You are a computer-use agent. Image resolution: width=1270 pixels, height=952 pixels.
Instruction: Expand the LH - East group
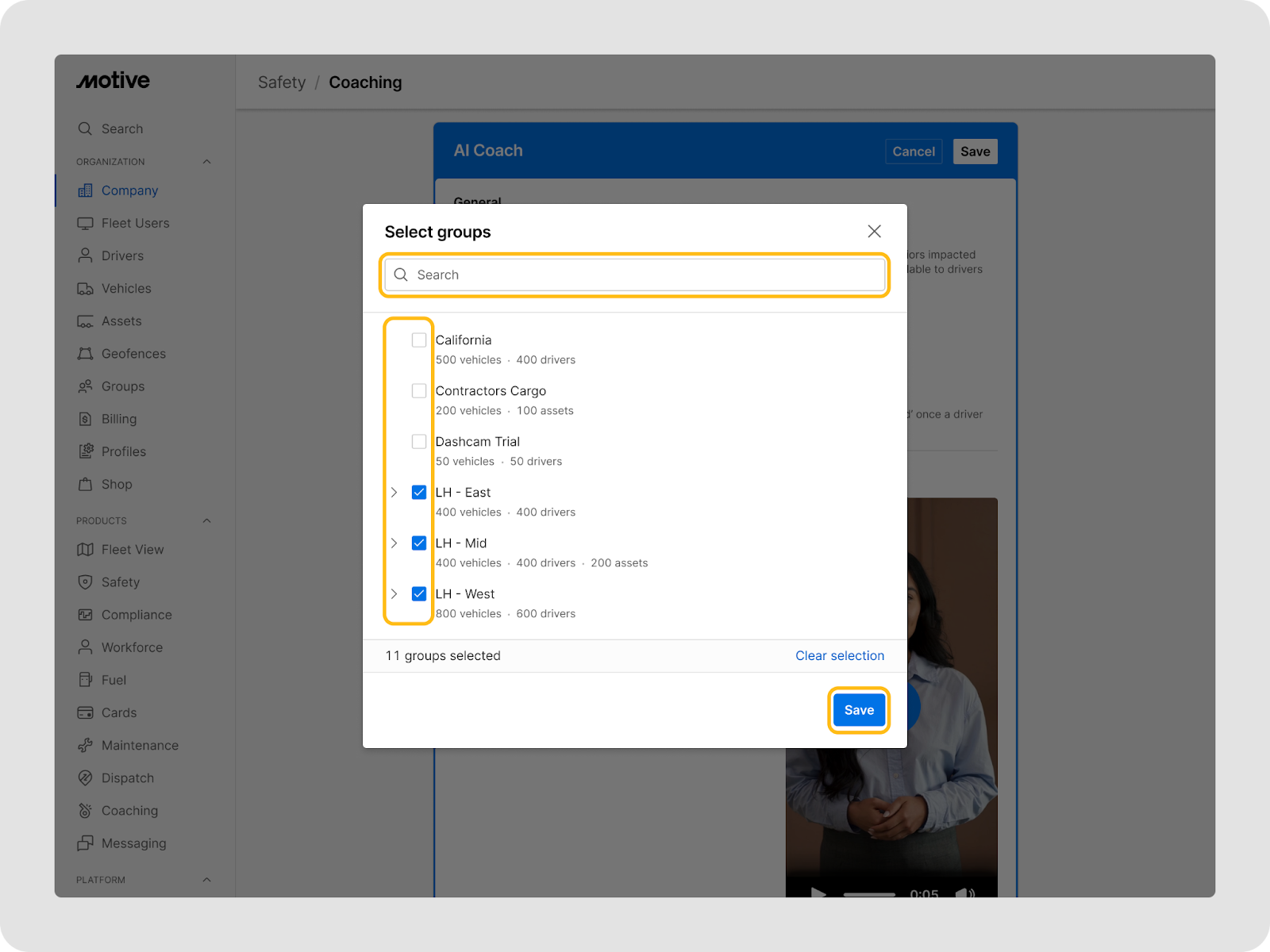394,493
